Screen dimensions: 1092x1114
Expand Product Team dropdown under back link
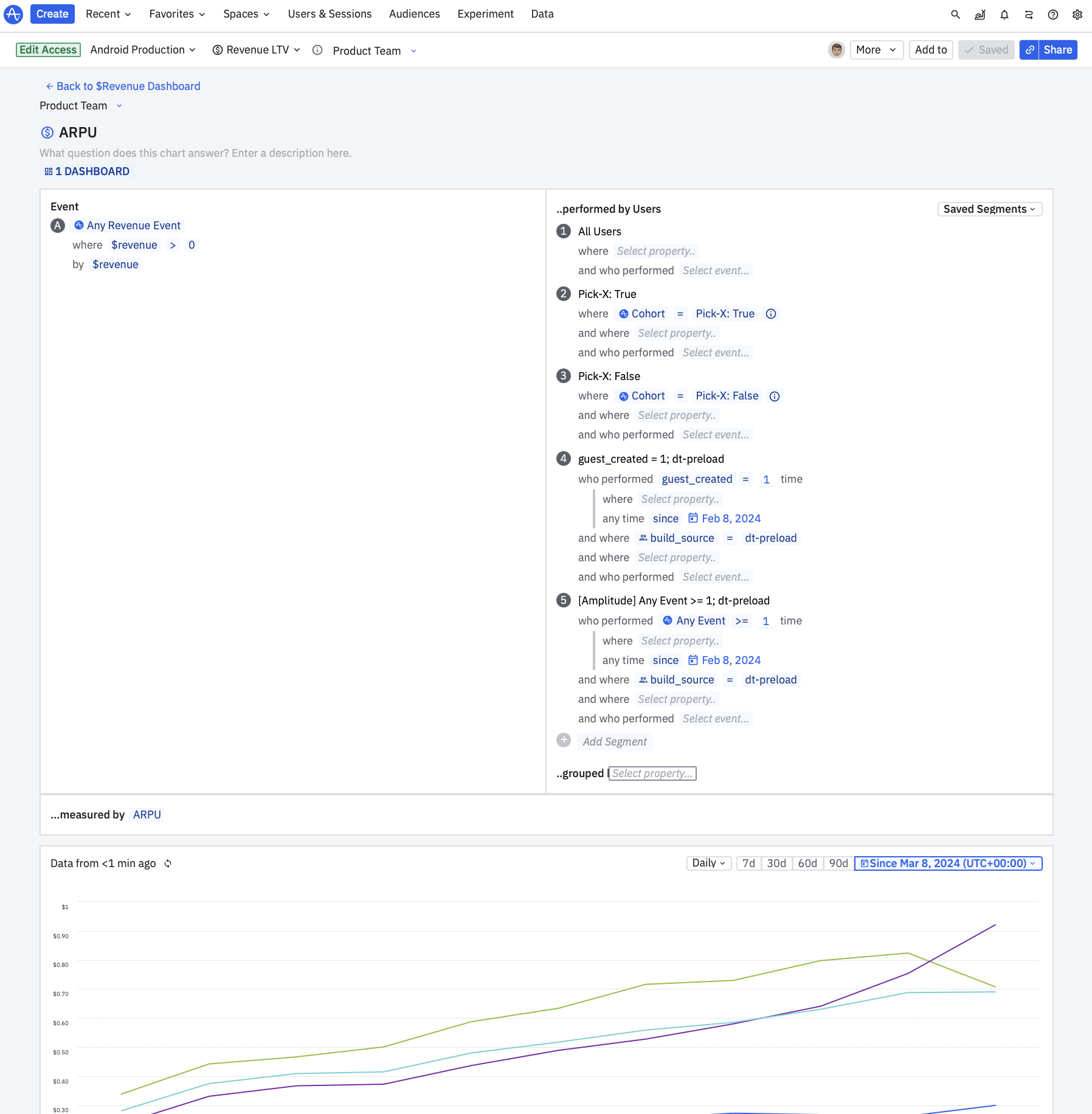pyautogui.click(x=81, y=106)
